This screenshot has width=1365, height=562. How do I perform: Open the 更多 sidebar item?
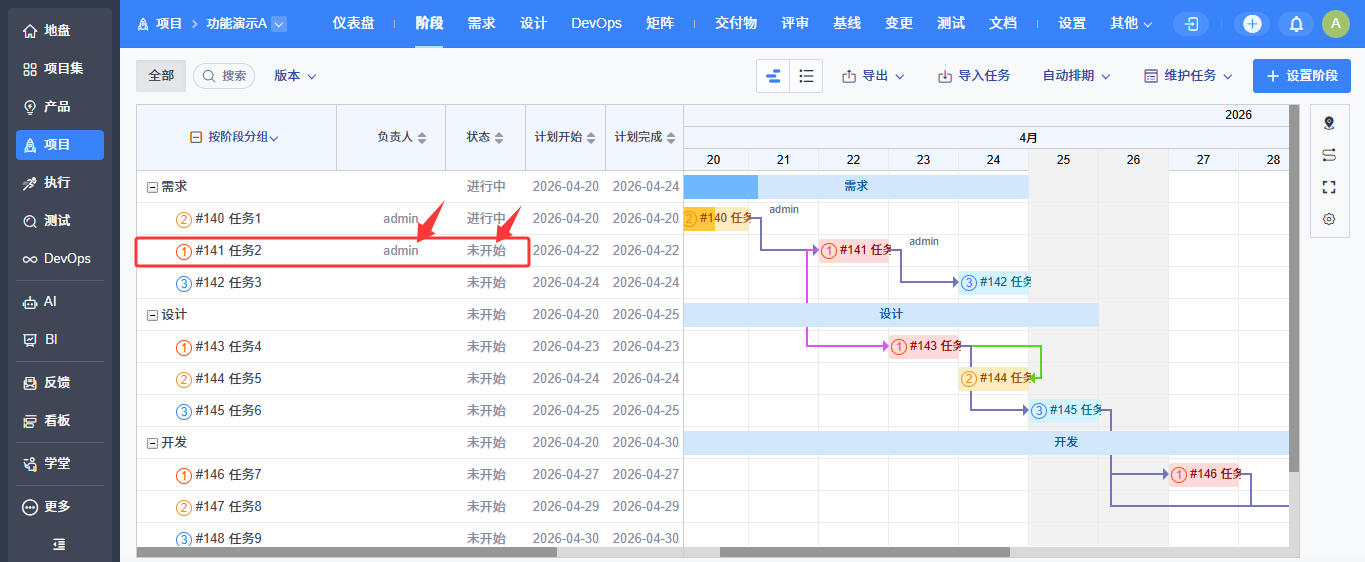[60, 507]
